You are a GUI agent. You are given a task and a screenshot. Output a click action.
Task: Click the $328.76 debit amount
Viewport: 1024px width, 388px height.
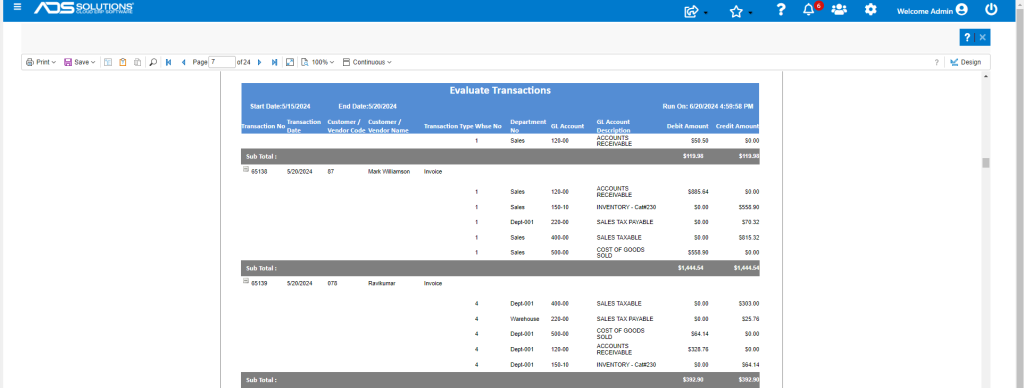click(x=697, y=349)
